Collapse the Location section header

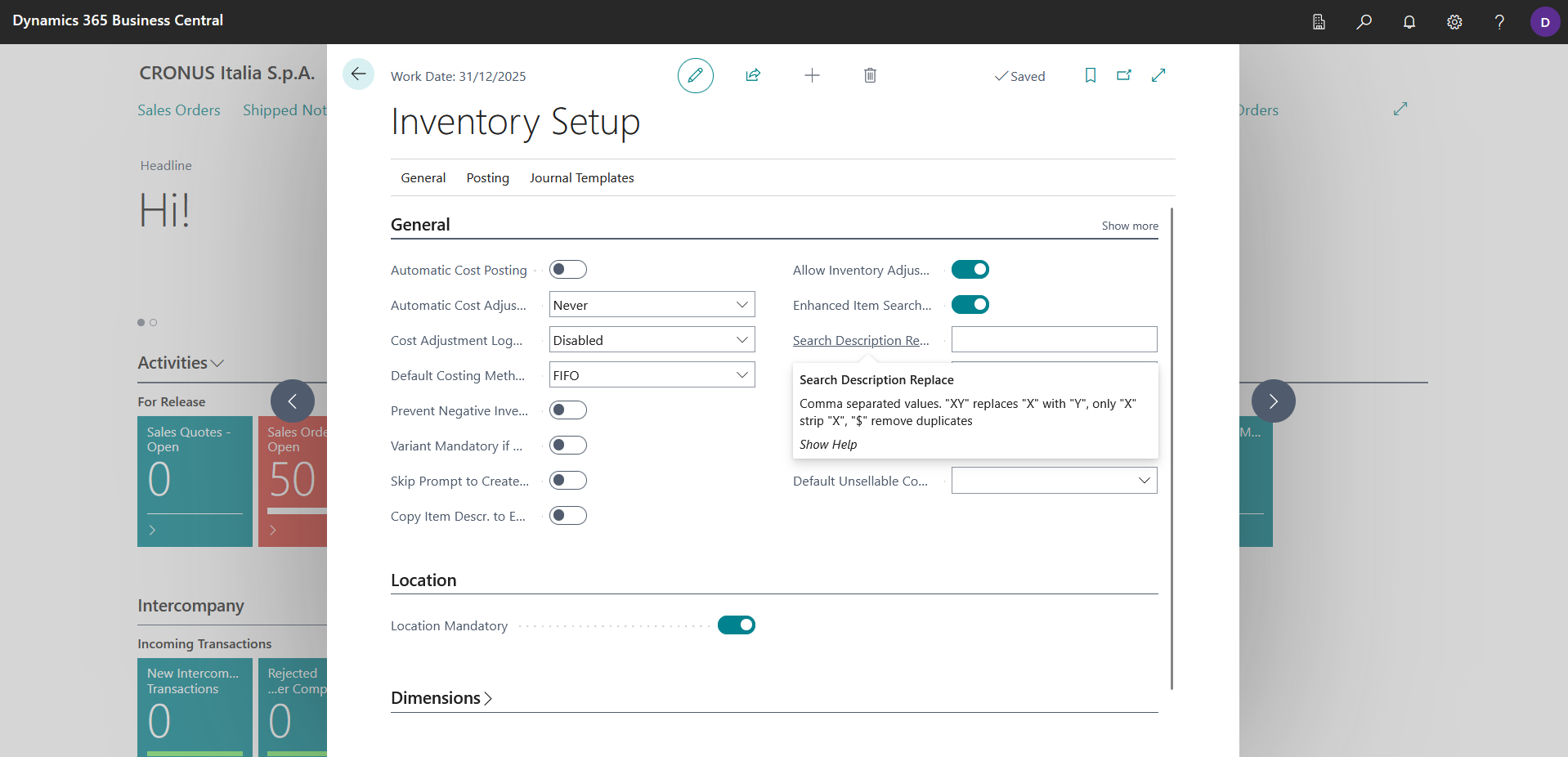click(x=423, y=580)
